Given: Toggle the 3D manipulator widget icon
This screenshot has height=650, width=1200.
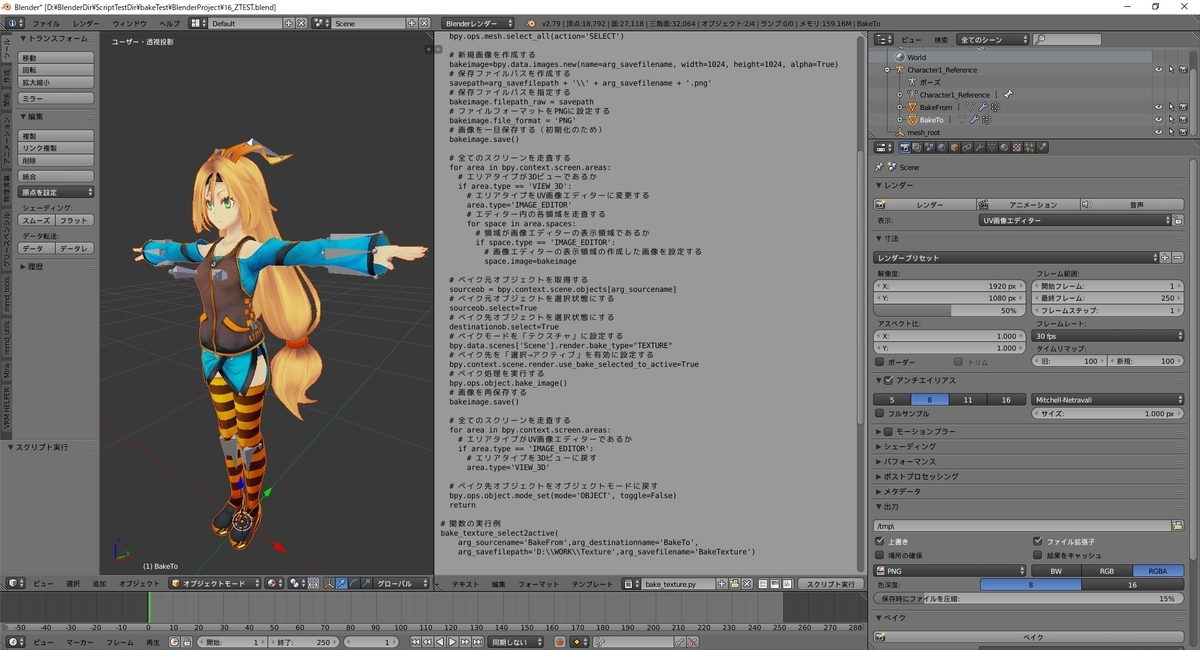Looking at the screenshot, I should tap(330, 583).
